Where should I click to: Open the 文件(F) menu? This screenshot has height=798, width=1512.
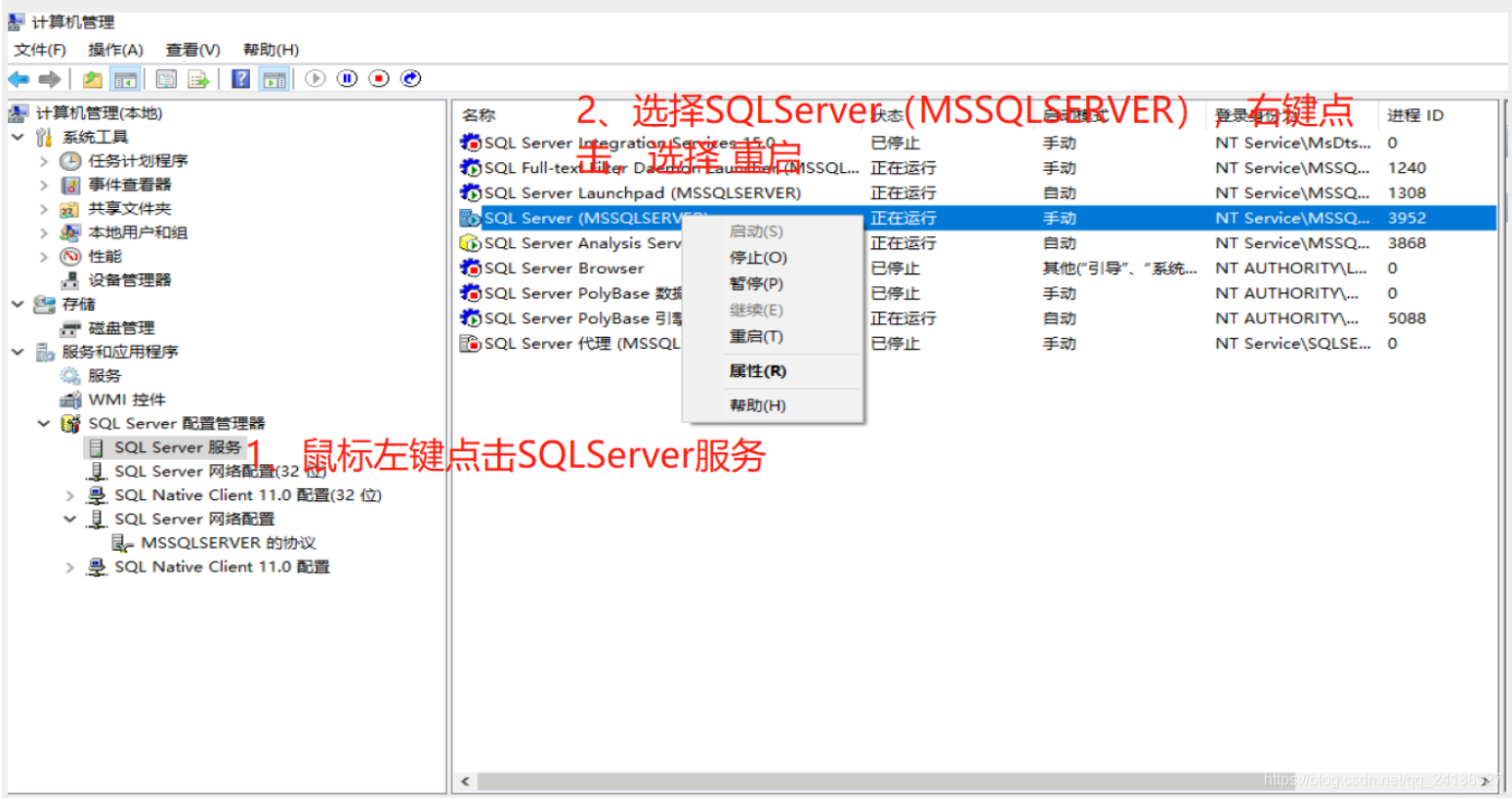point(40,50)
